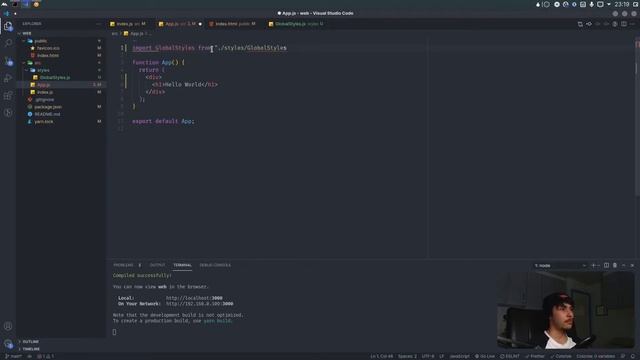Click the split terminal icon
Screen dimensions: 640x360
[606, 265]
